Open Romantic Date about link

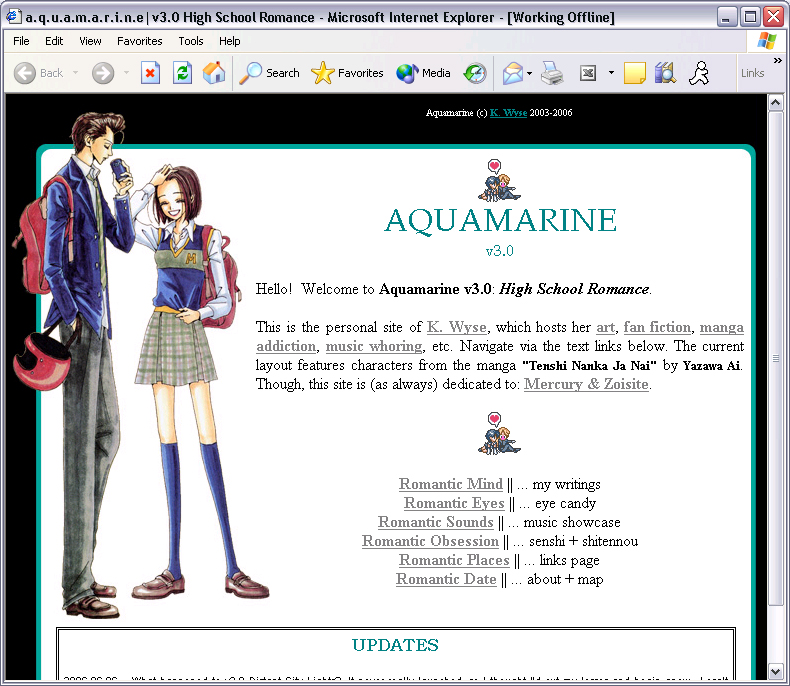pos(446,579)
